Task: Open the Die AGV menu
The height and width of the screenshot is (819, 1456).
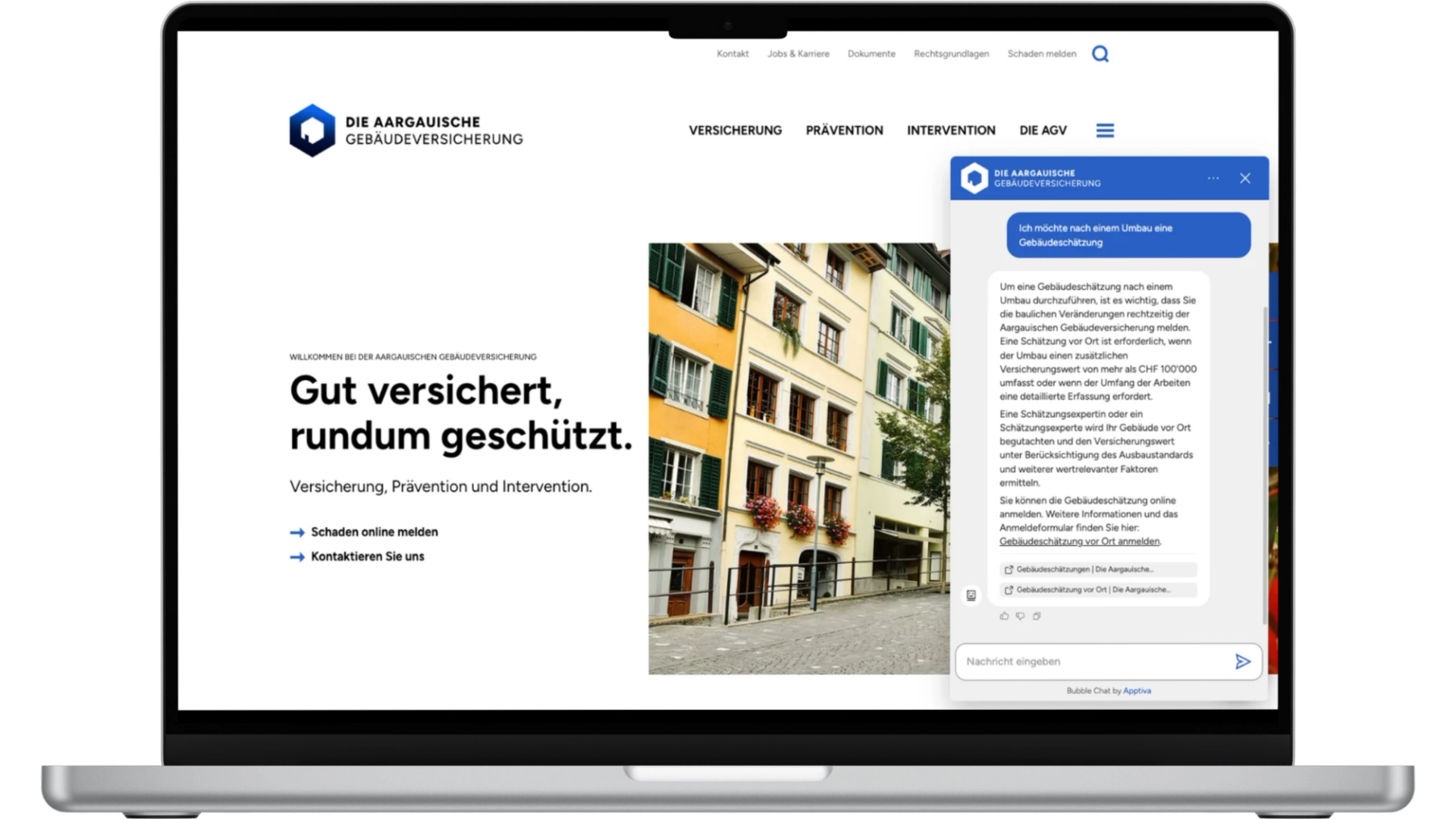Action: 1043,130
